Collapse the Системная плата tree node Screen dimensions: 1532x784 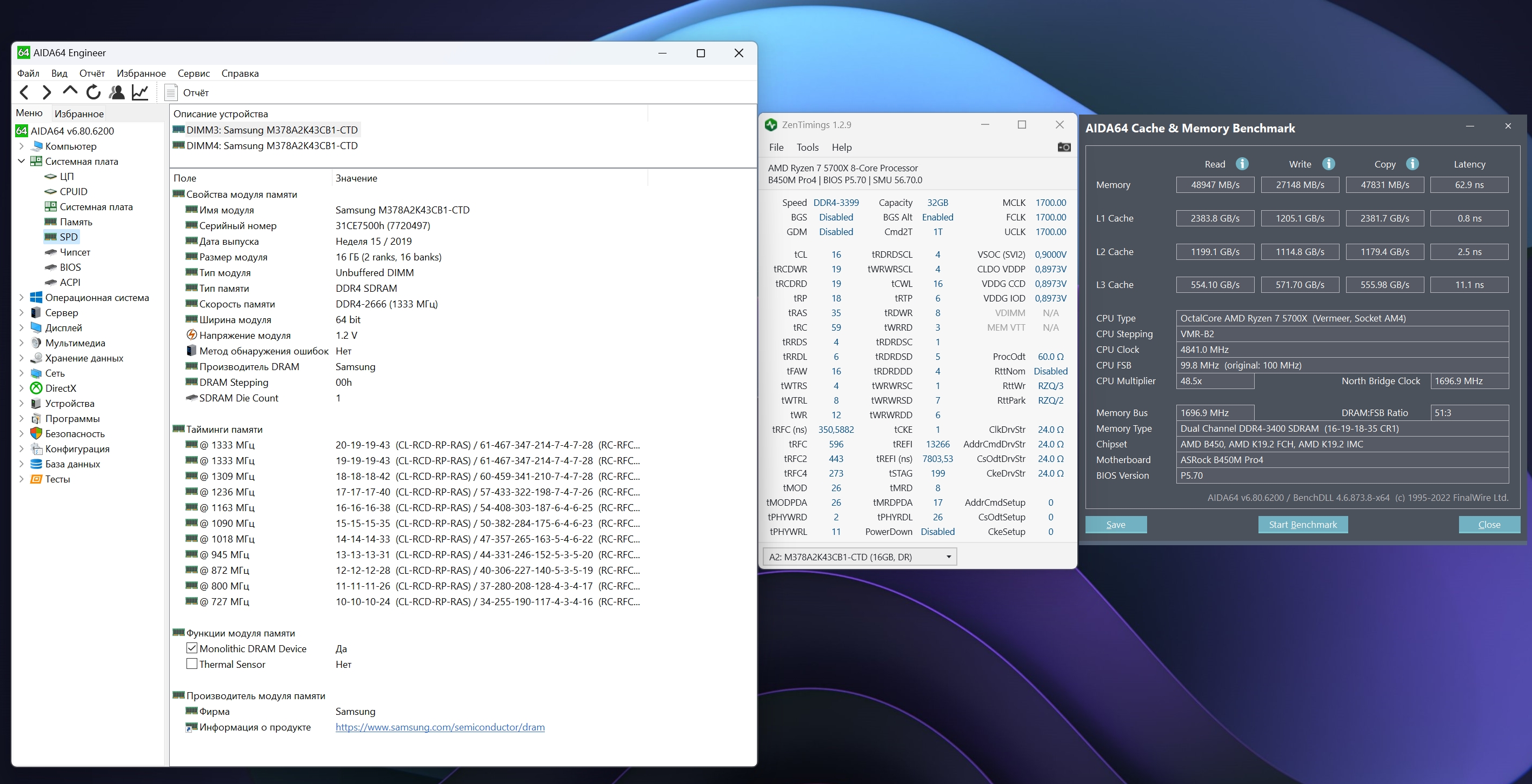click(x=22, y=161)
